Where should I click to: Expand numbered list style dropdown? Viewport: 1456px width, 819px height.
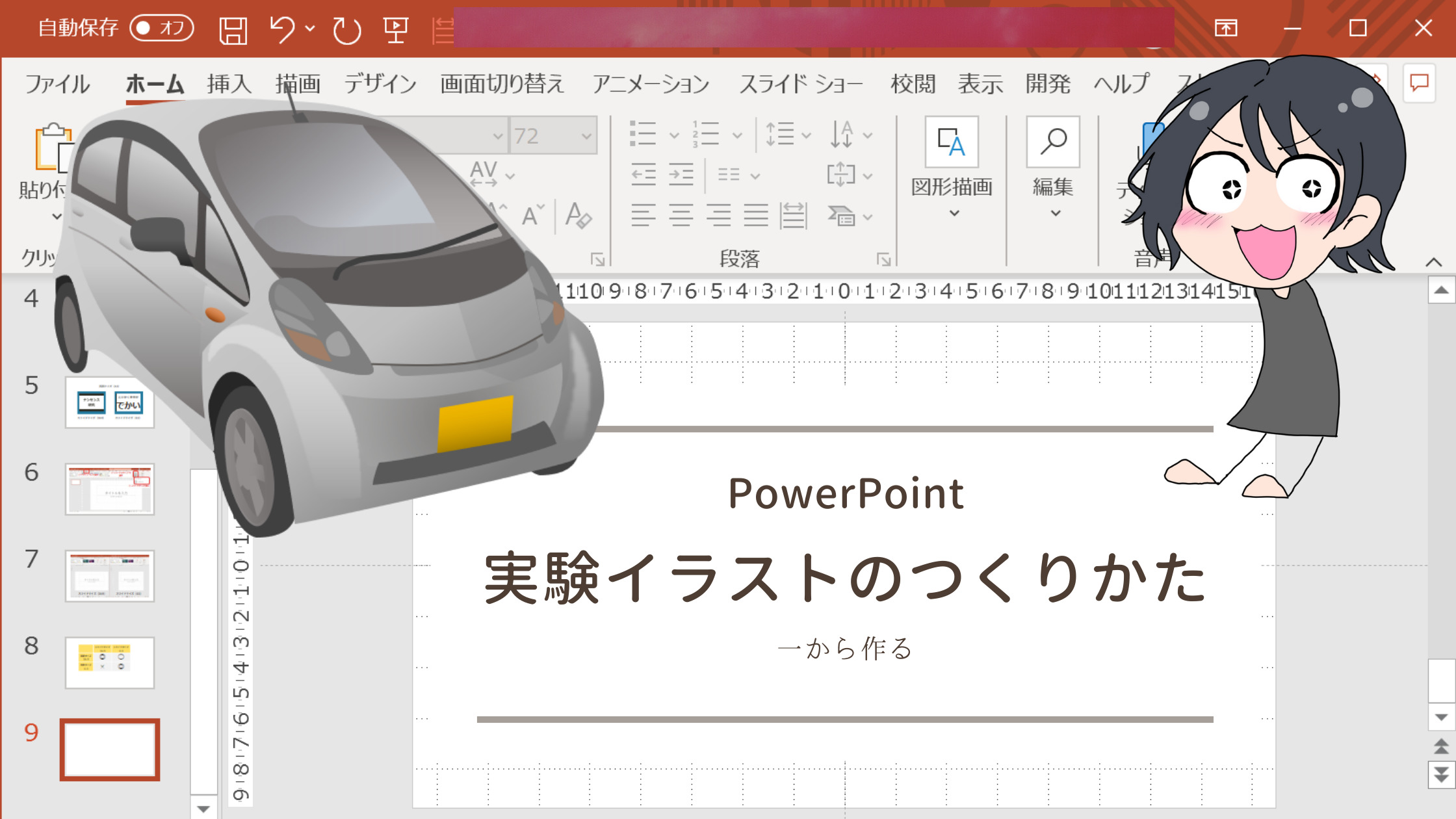(737, 135)
